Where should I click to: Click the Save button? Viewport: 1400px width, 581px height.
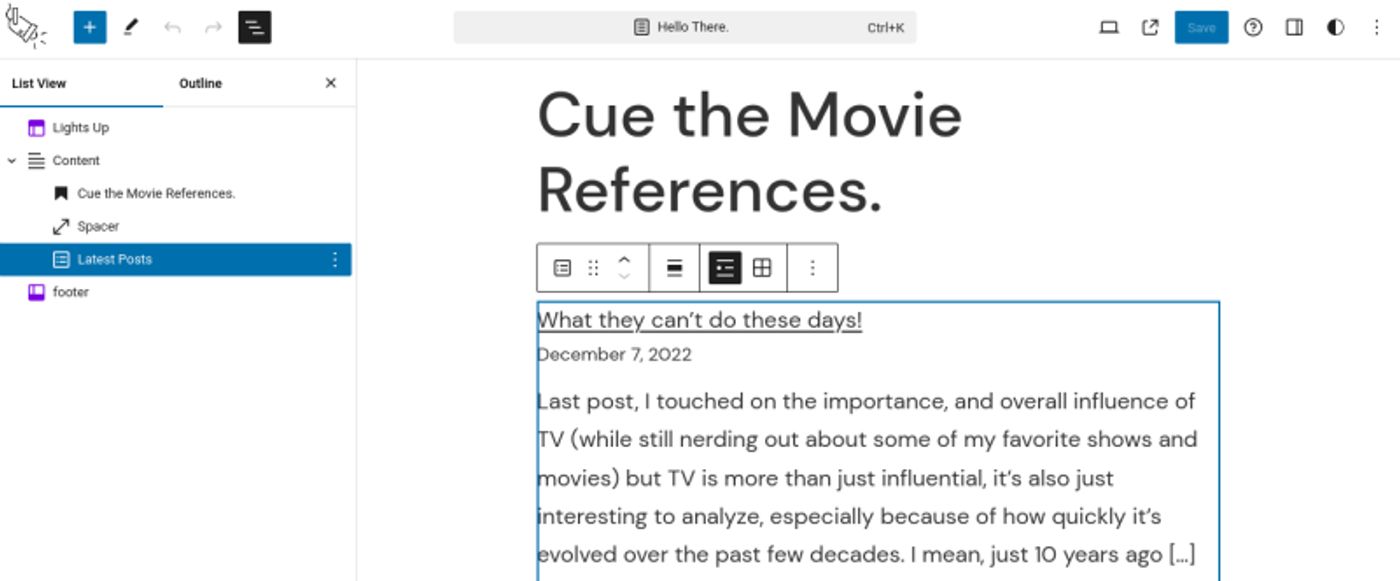1200,27
